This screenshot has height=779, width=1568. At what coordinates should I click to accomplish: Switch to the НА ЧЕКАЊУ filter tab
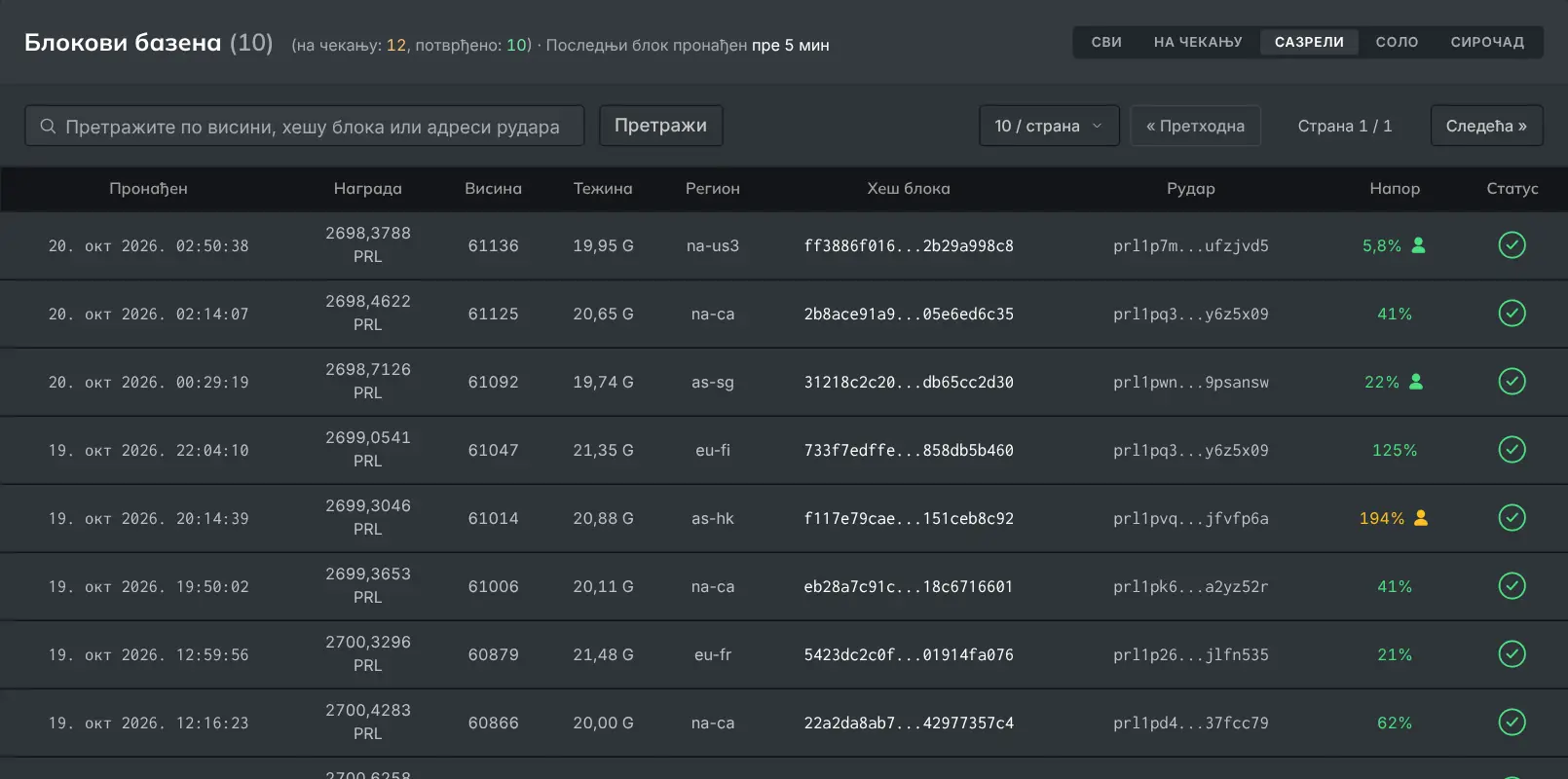(x=1198, y=42)
